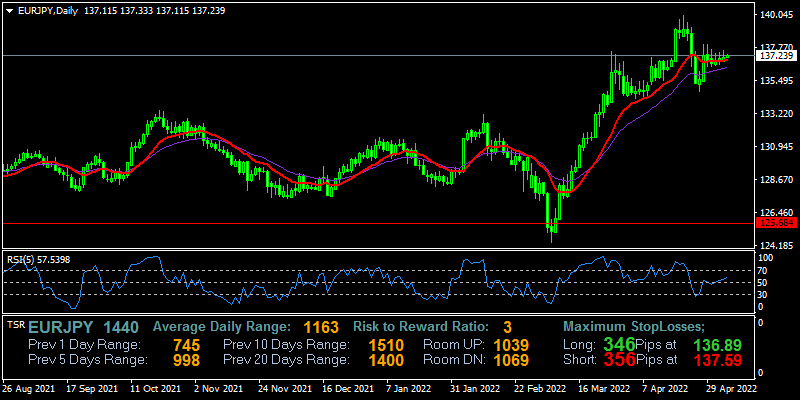This screenshot has height=400, width=800.
Task: Click the date label 7 Jan 2022
Action: [x=410, y=390]
